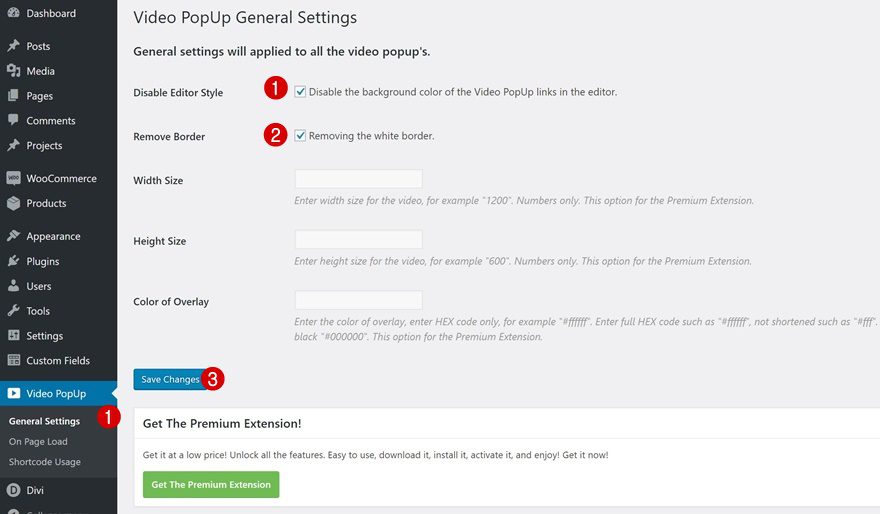880x514 pixels.
Task: Click the Get The Premium Extension button
Action: pyautogui.click(x=211, y=484)
